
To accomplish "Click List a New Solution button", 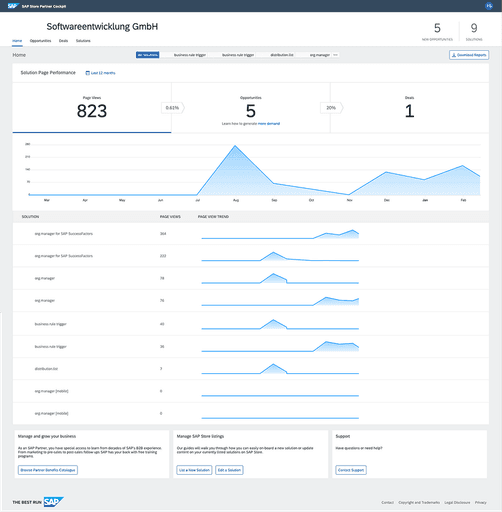I will [x=194, y=470].
